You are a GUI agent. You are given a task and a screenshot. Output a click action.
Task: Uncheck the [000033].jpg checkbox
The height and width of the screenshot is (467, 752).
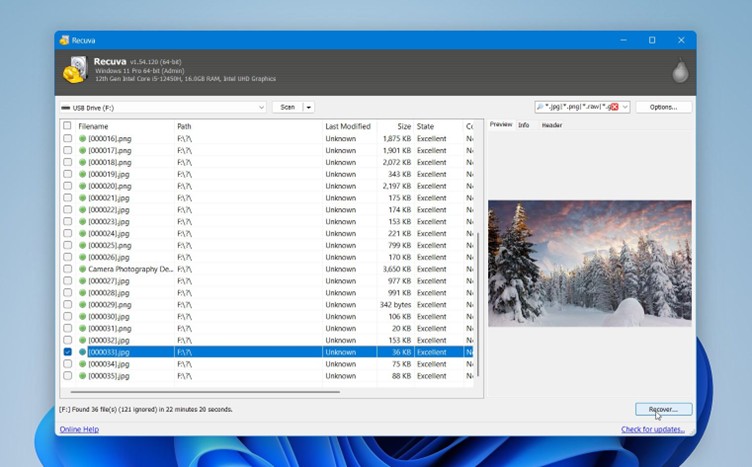[x=67, y=352]
